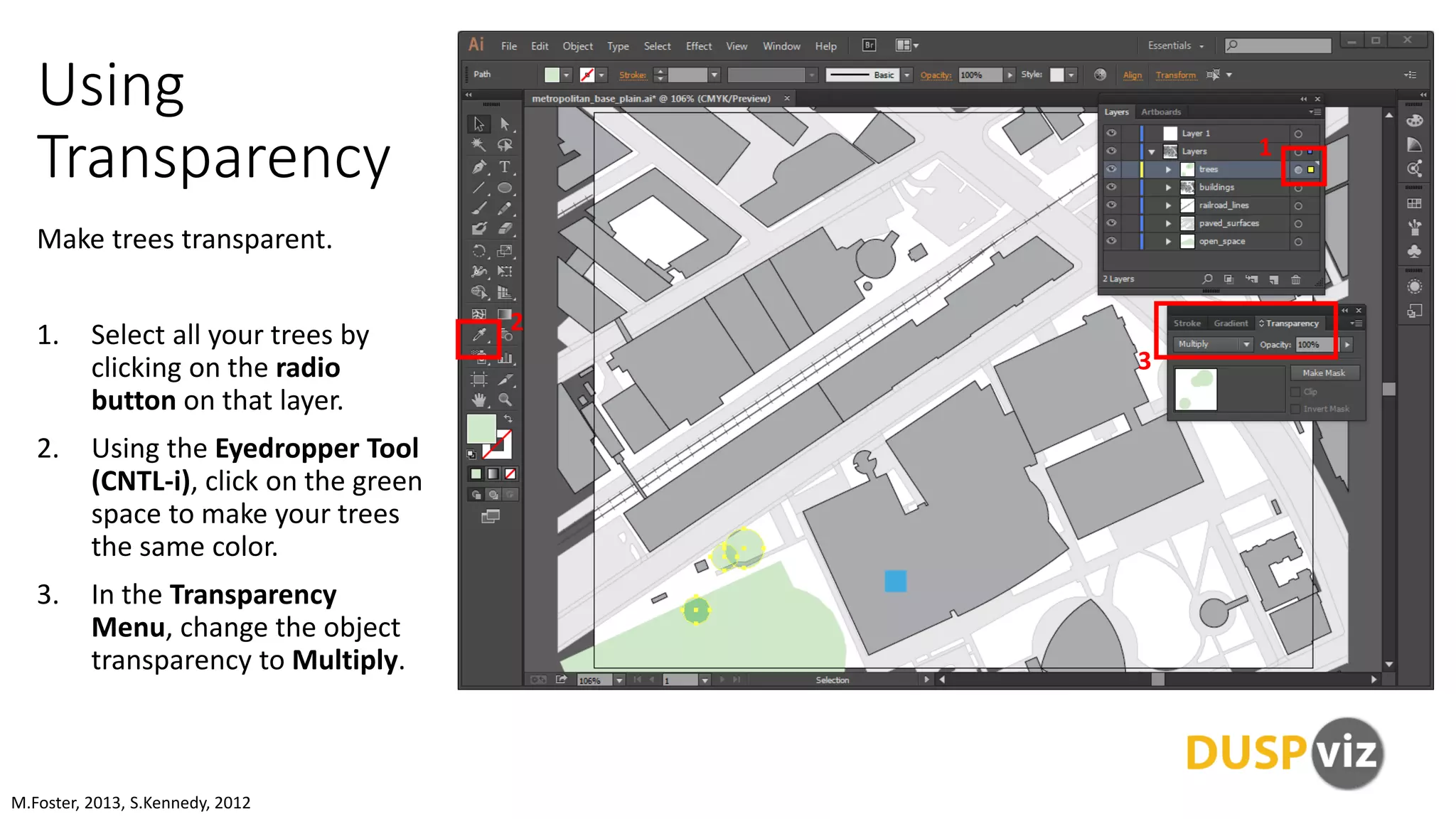Open the Basic brush definition dropdown
This screenshot has height=819, width=1456.
(x=907, y=75)
